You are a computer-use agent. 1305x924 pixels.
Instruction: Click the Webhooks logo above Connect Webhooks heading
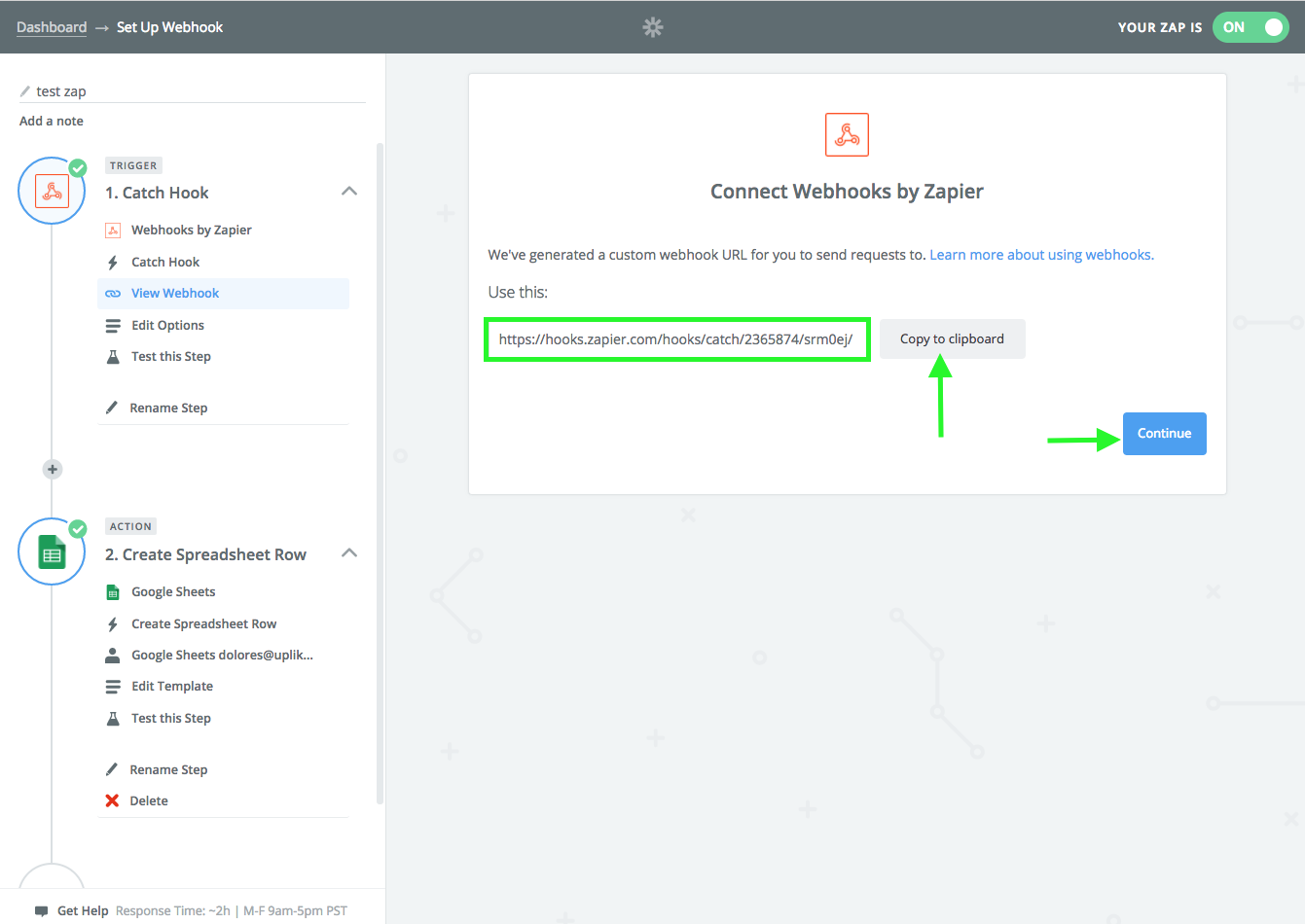(847, 134)
